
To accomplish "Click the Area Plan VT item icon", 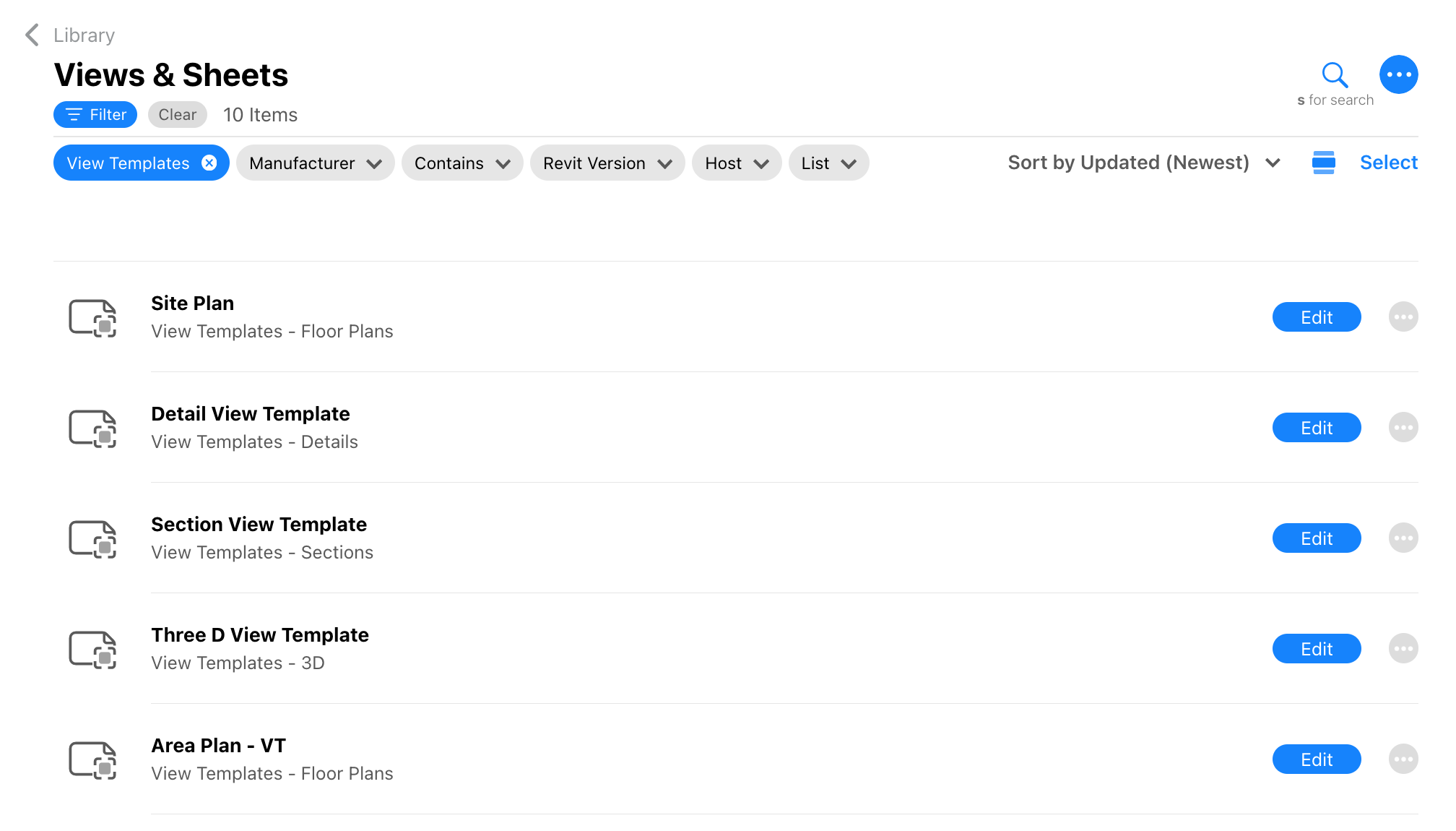I will (94, 759).
